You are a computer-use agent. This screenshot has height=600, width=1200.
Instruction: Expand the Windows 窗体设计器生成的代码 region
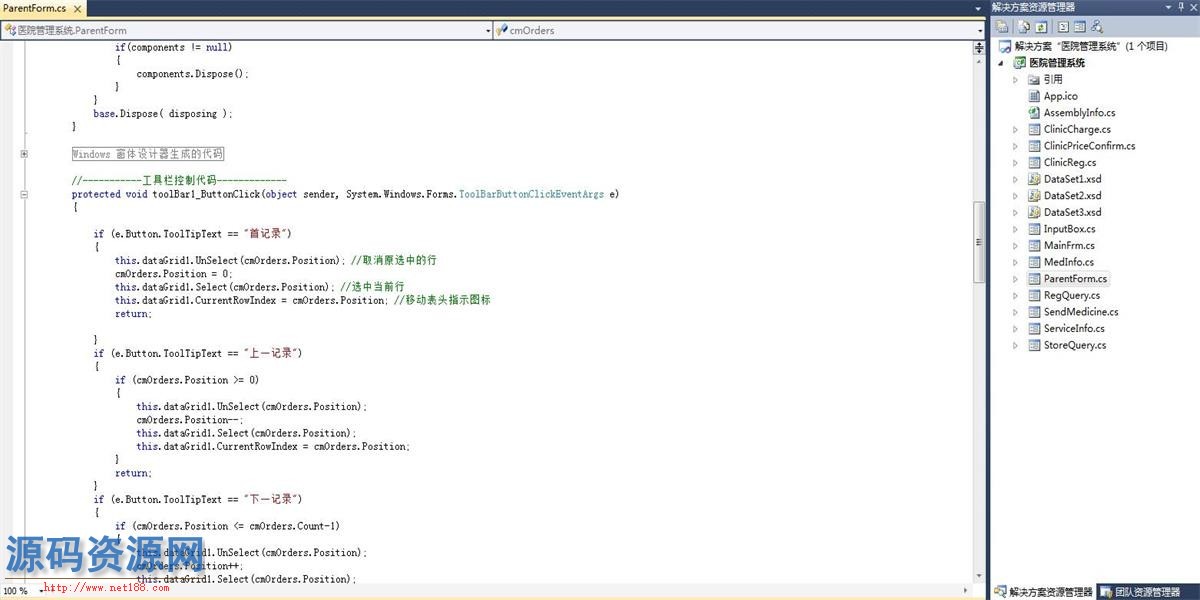pyautogui.click(x=23, y=154)
